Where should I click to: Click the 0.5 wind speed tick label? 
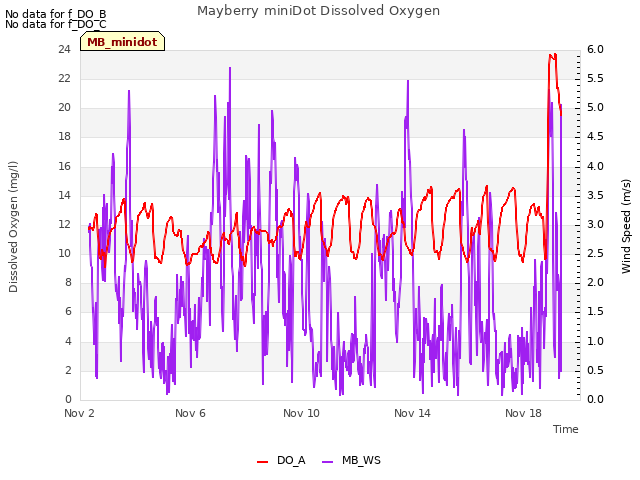595,370
